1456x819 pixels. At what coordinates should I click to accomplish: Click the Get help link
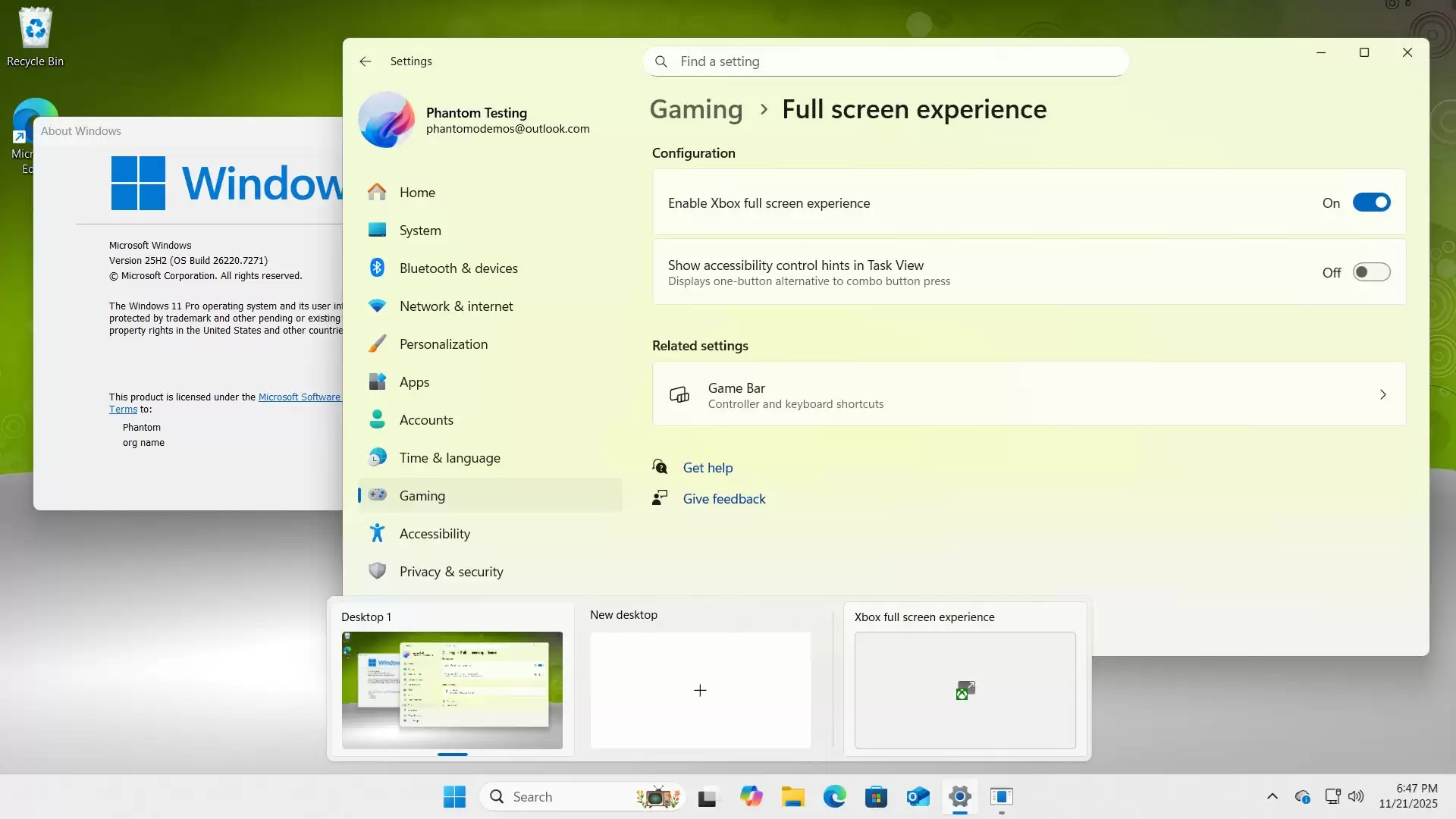707,467
